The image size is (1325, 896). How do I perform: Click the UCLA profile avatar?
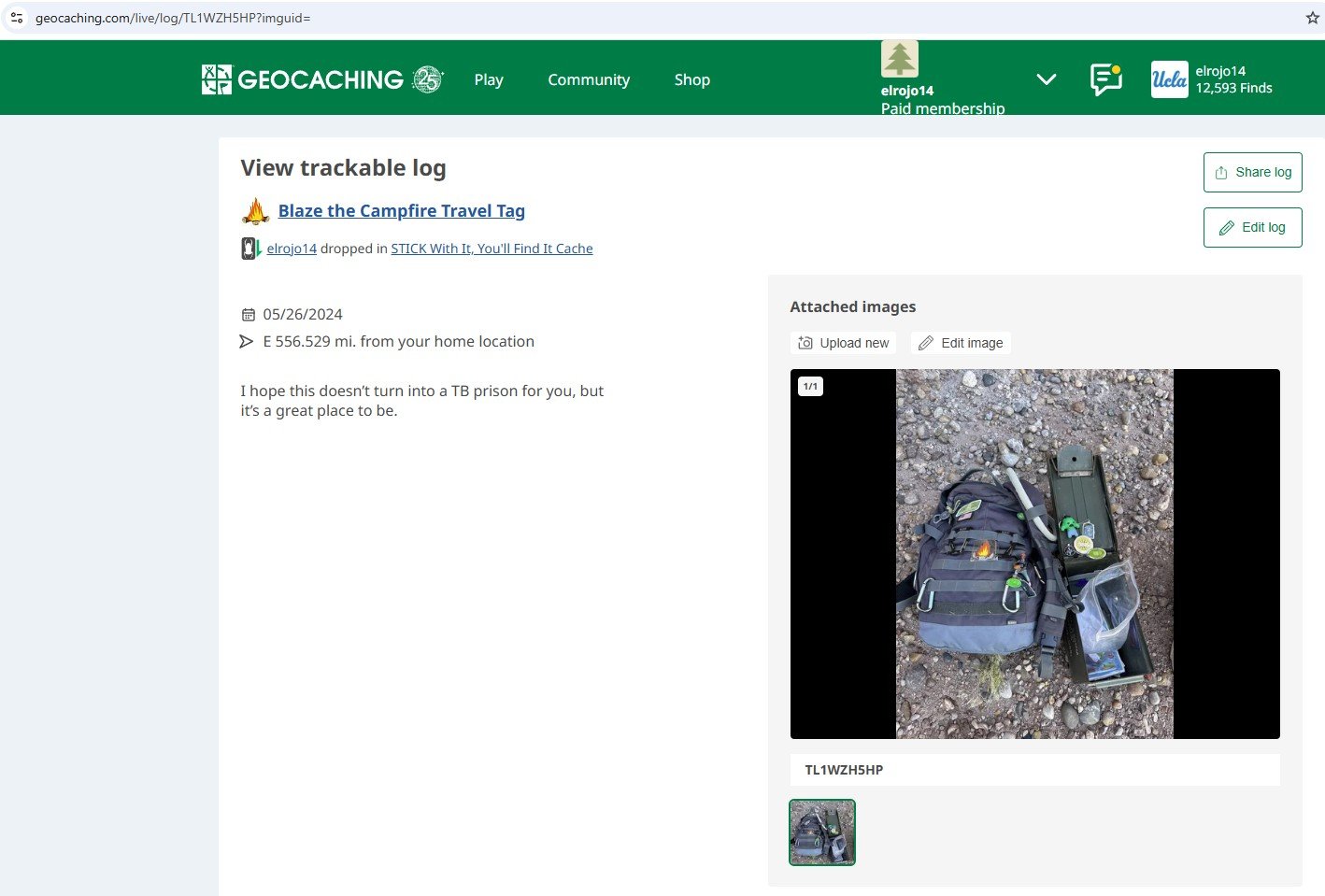click(x=1169, y=79)
